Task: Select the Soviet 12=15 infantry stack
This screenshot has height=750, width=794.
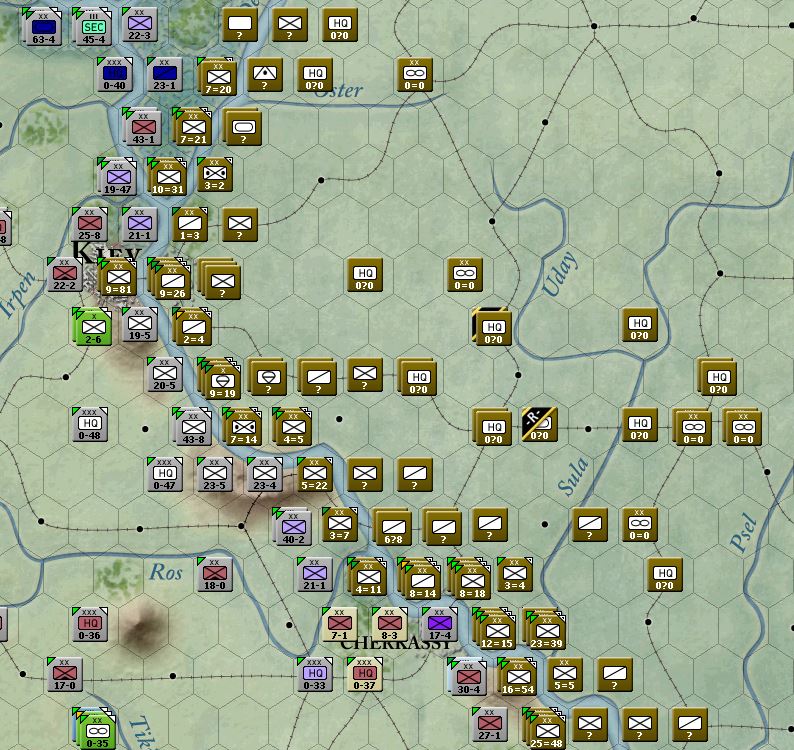Action: click(497, 631)
